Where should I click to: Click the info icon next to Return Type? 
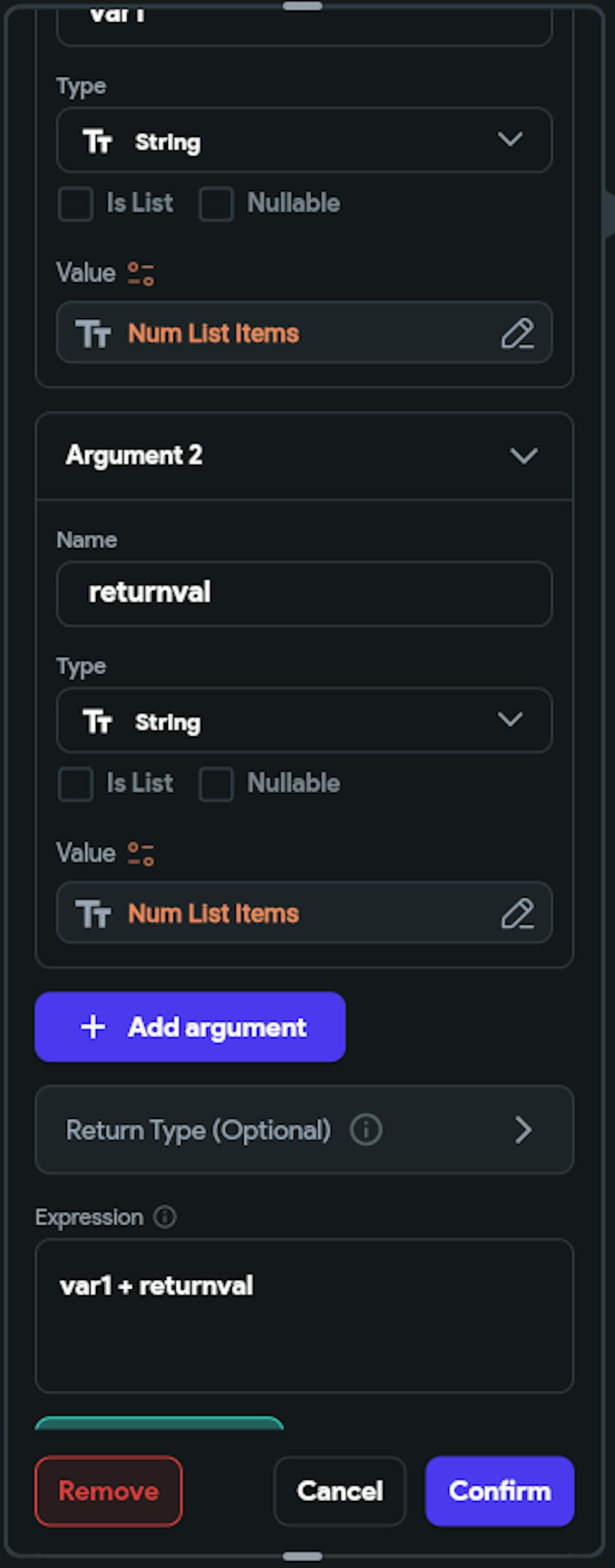366,1130
